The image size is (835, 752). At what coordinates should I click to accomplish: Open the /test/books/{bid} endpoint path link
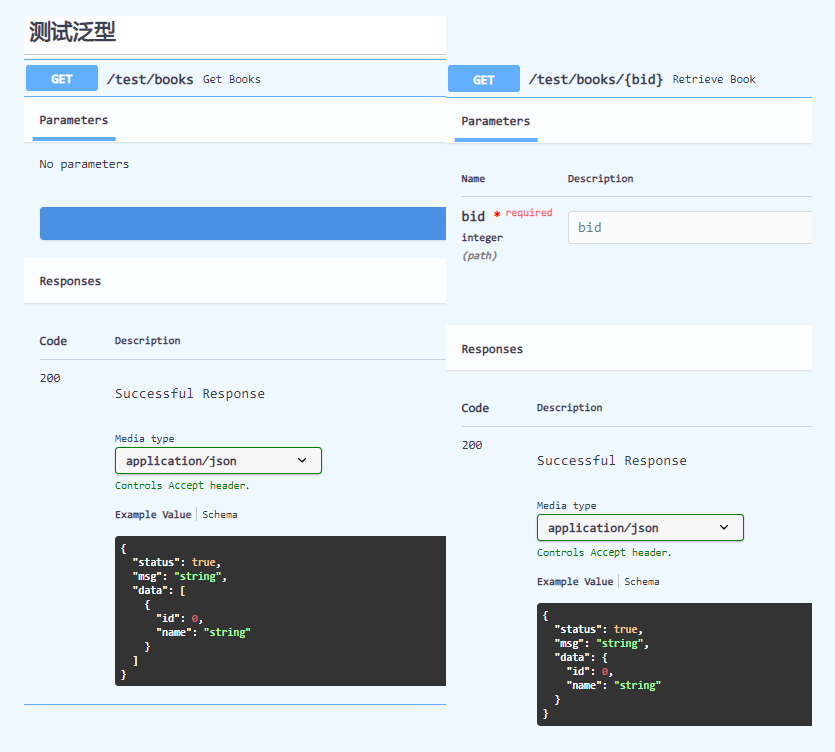[x=595, y=79]
